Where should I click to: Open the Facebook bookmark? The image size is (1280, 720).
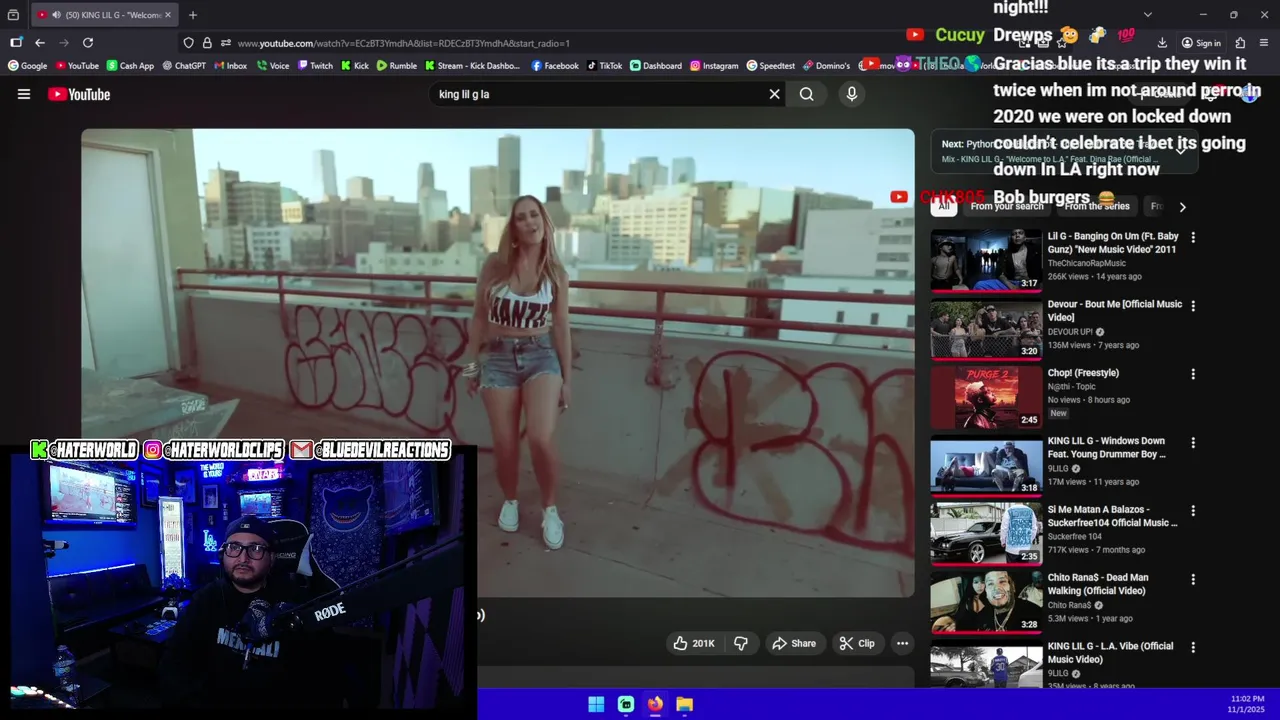click(x=555, y=66)
